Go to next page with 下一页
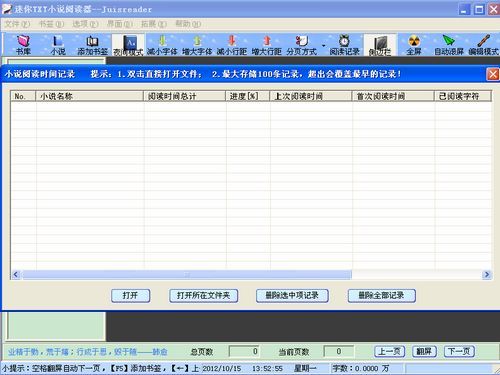The height and width of the screenshot is (375, 500). click(459, 351)
